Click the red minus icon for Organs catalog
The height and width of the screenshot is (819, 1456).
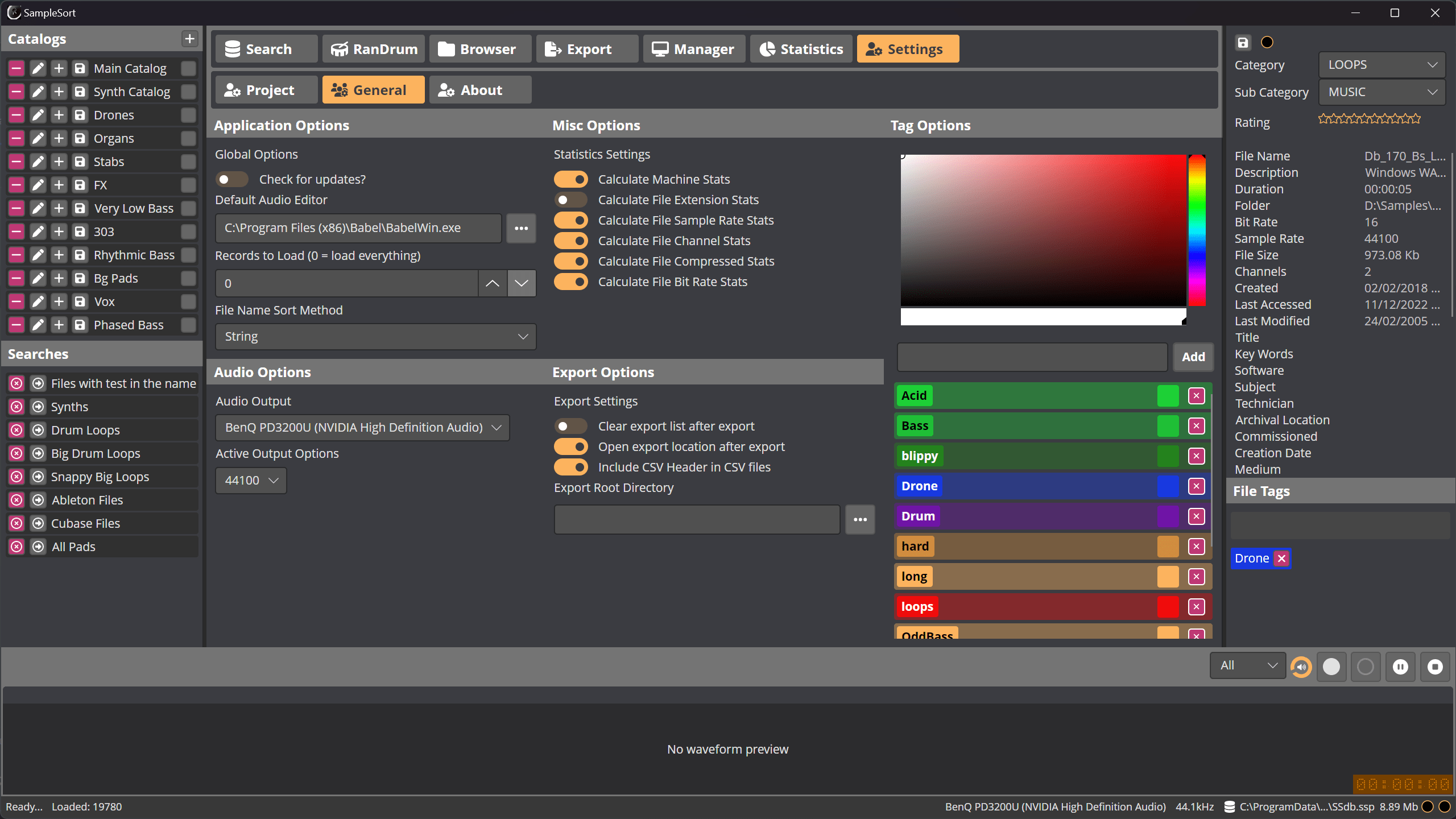point(16,138)
